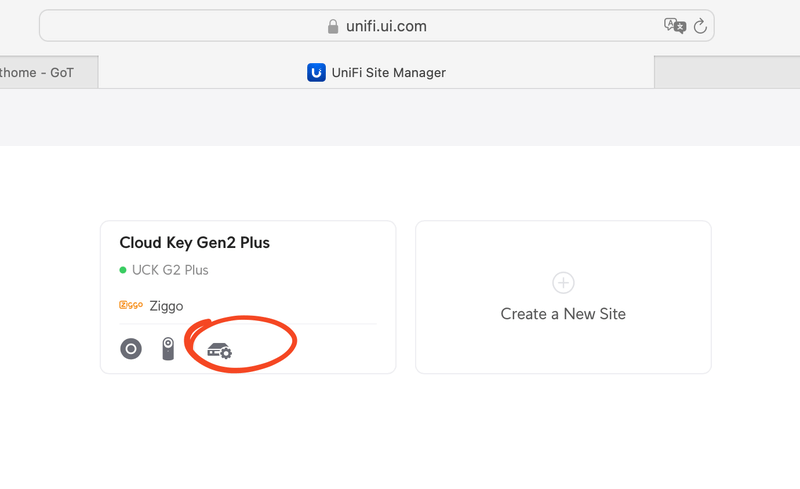Image resolution: width=800 pixels, height=489 pixels.
Task: Open the UniFi OS console settings icon
Action: tap(219, 350)
